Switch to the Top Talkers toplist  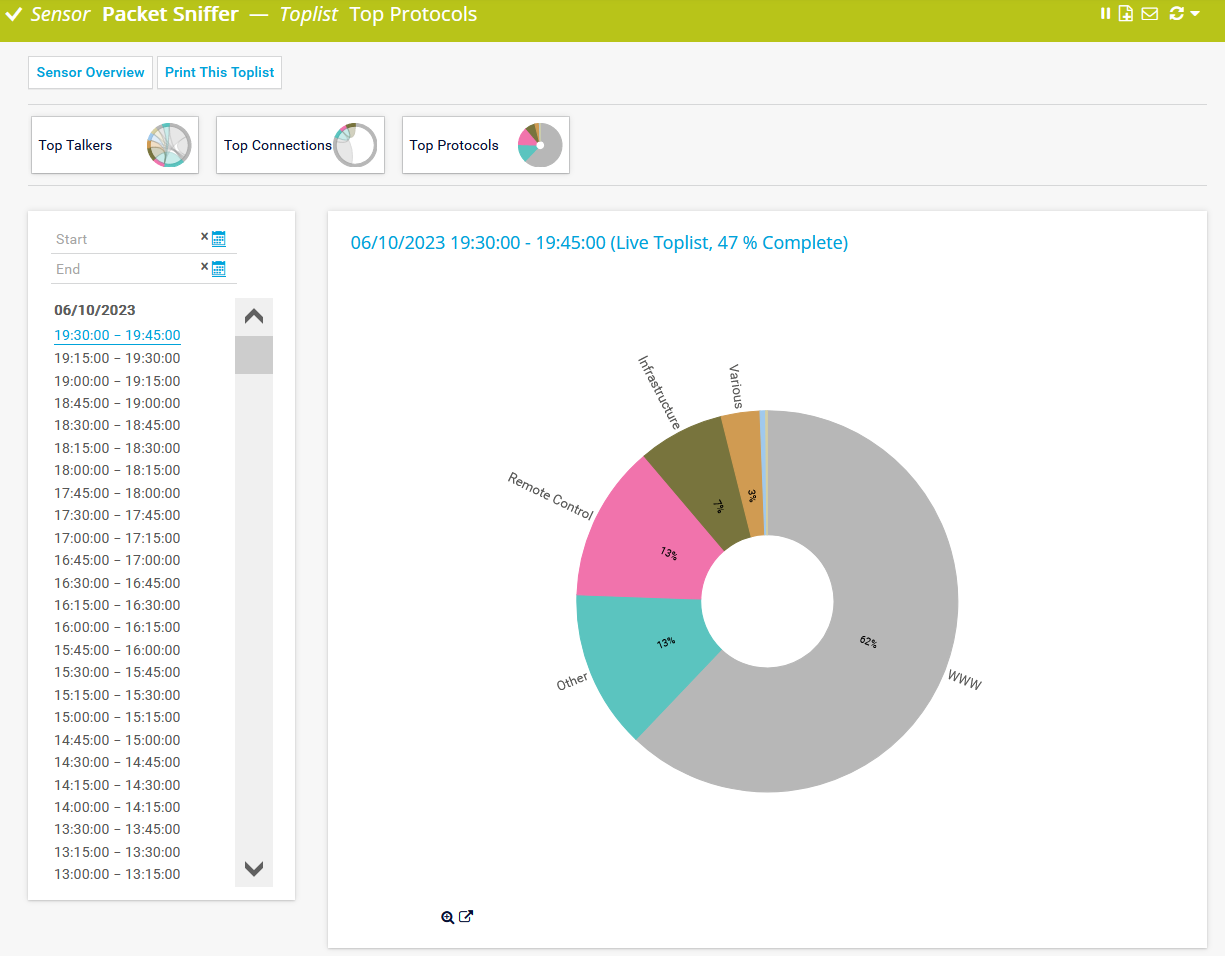pos(115,145)
